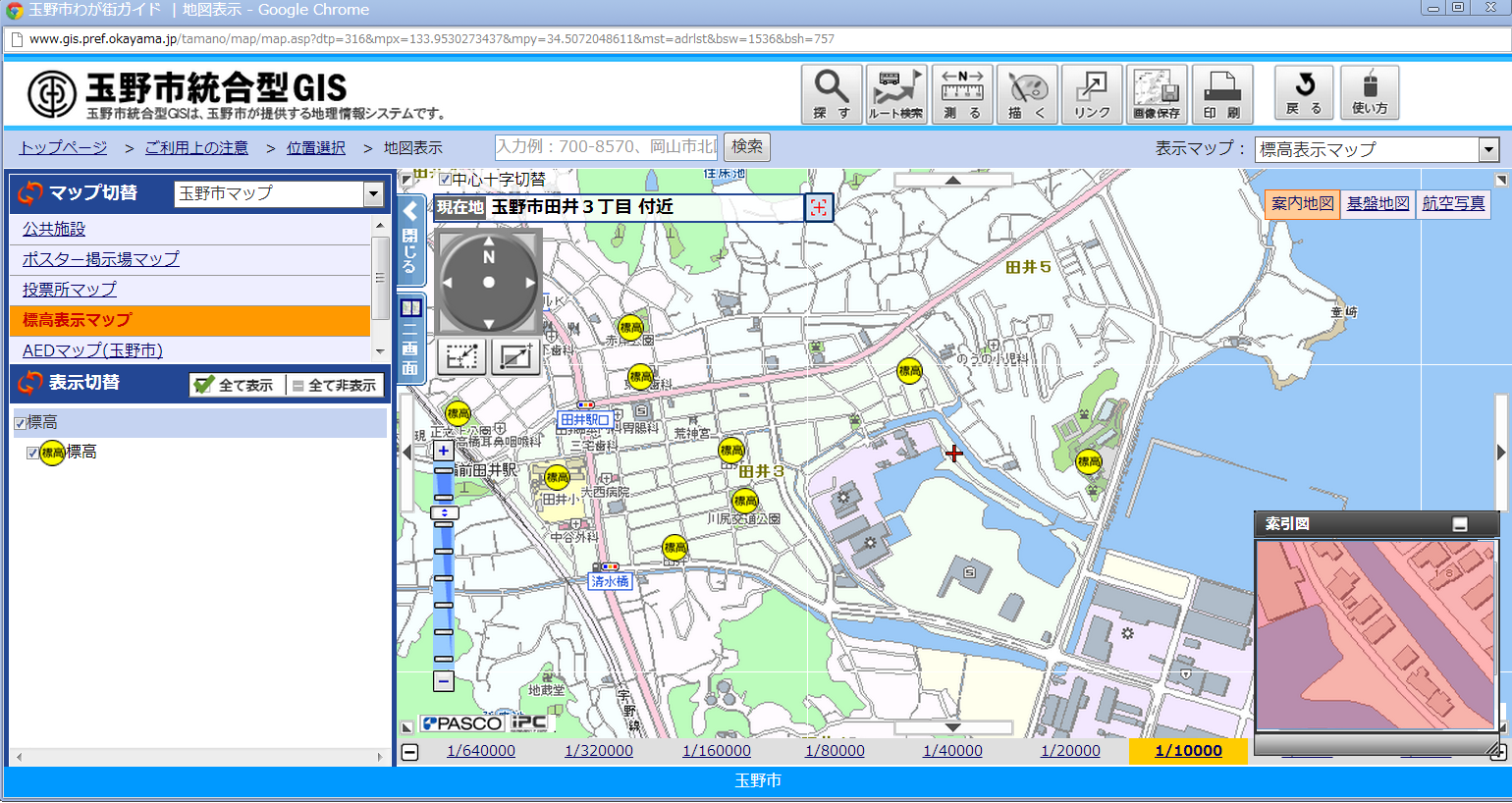Open the 探す search tool
Viewport: 1512px width, 803px height.
[x=832, y=94]
